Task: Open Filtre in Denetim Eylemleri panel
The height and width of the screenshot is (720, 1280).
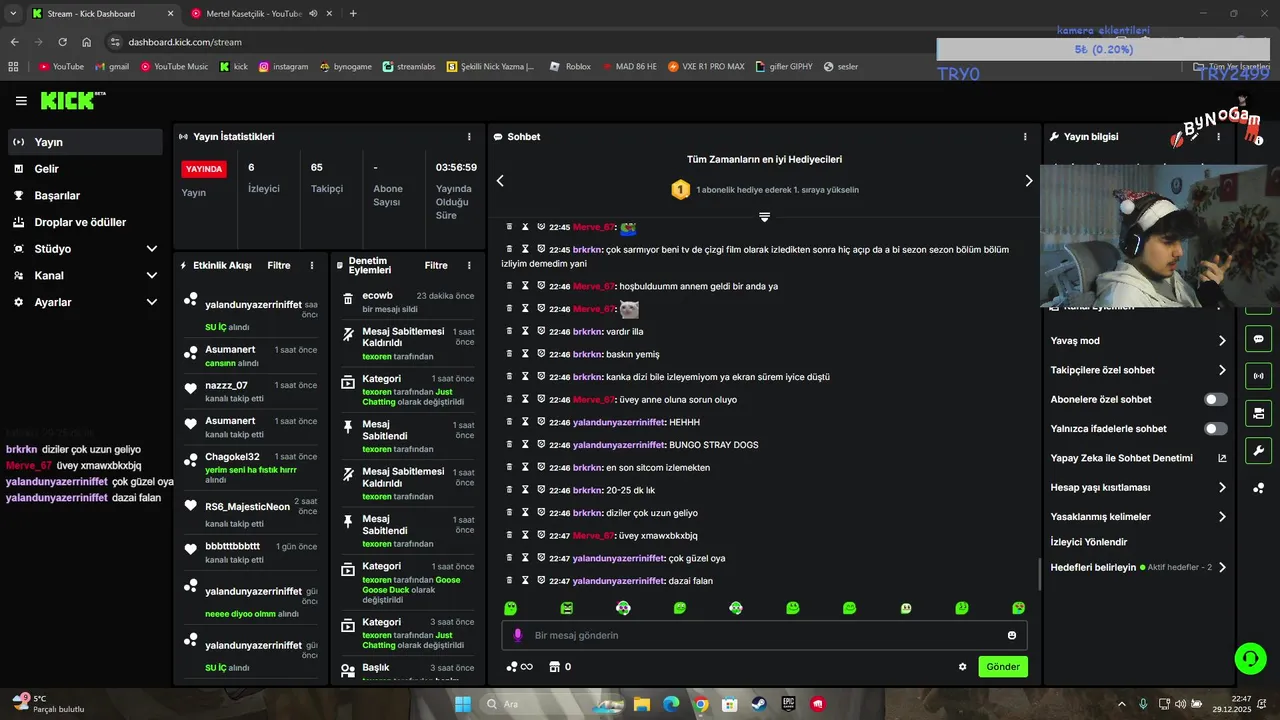Action: point(436,266)
